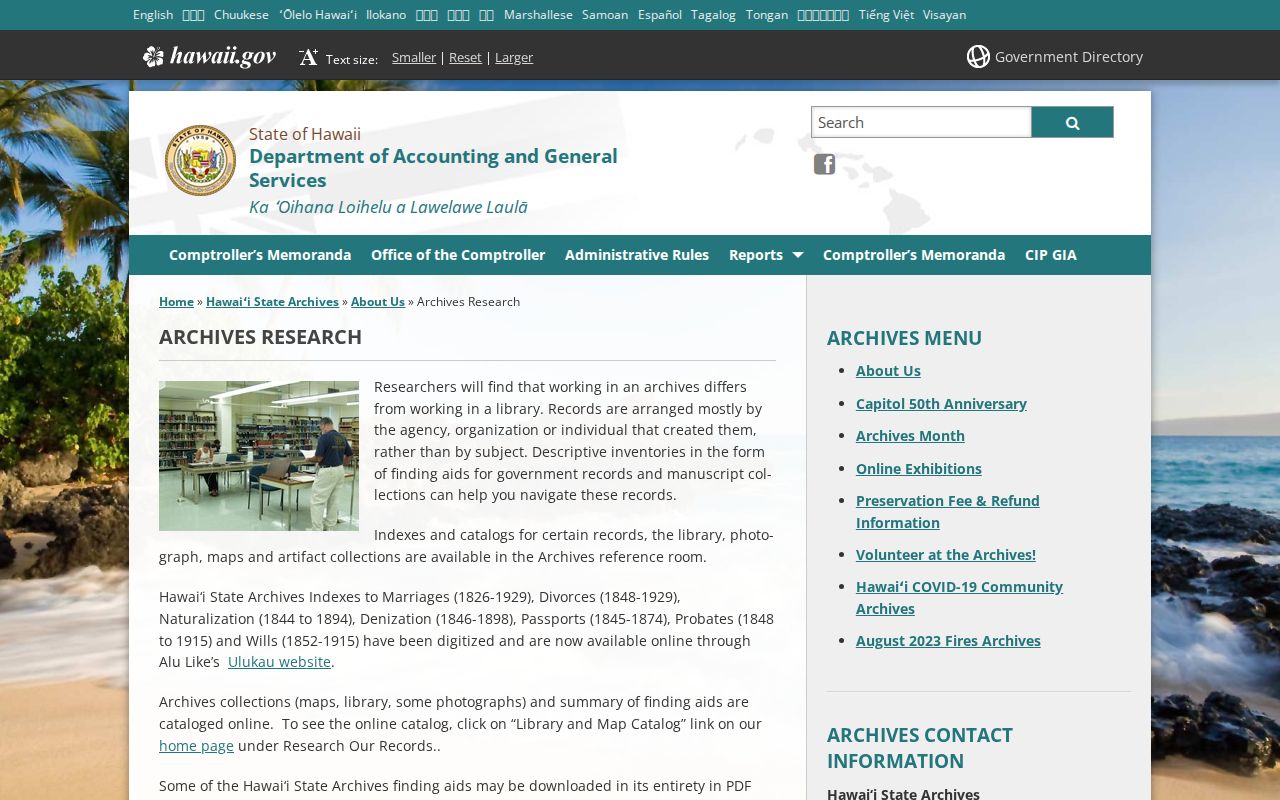Click the Government Directory globe icon
Viewport: 1280px width, 800px height.
(978, 56)
